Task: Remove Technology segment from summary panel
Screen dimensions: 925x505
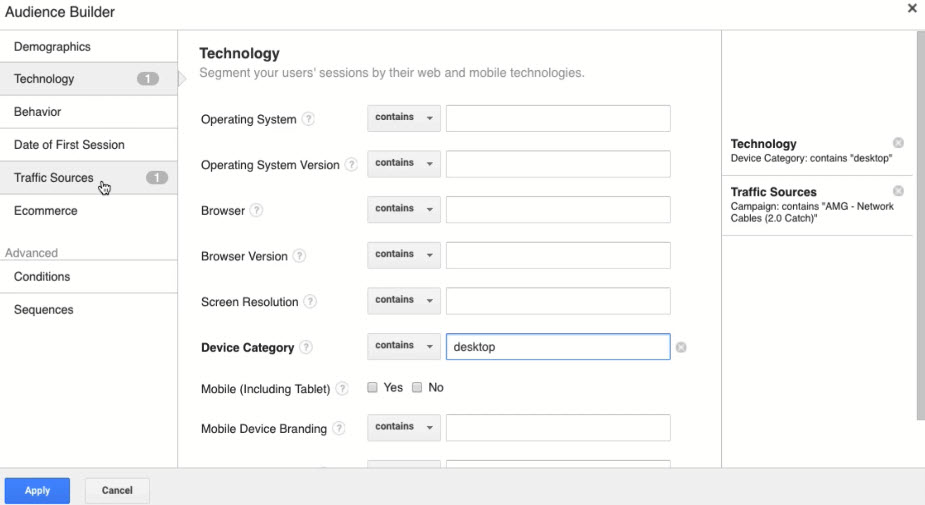Action: coord(897,144)
